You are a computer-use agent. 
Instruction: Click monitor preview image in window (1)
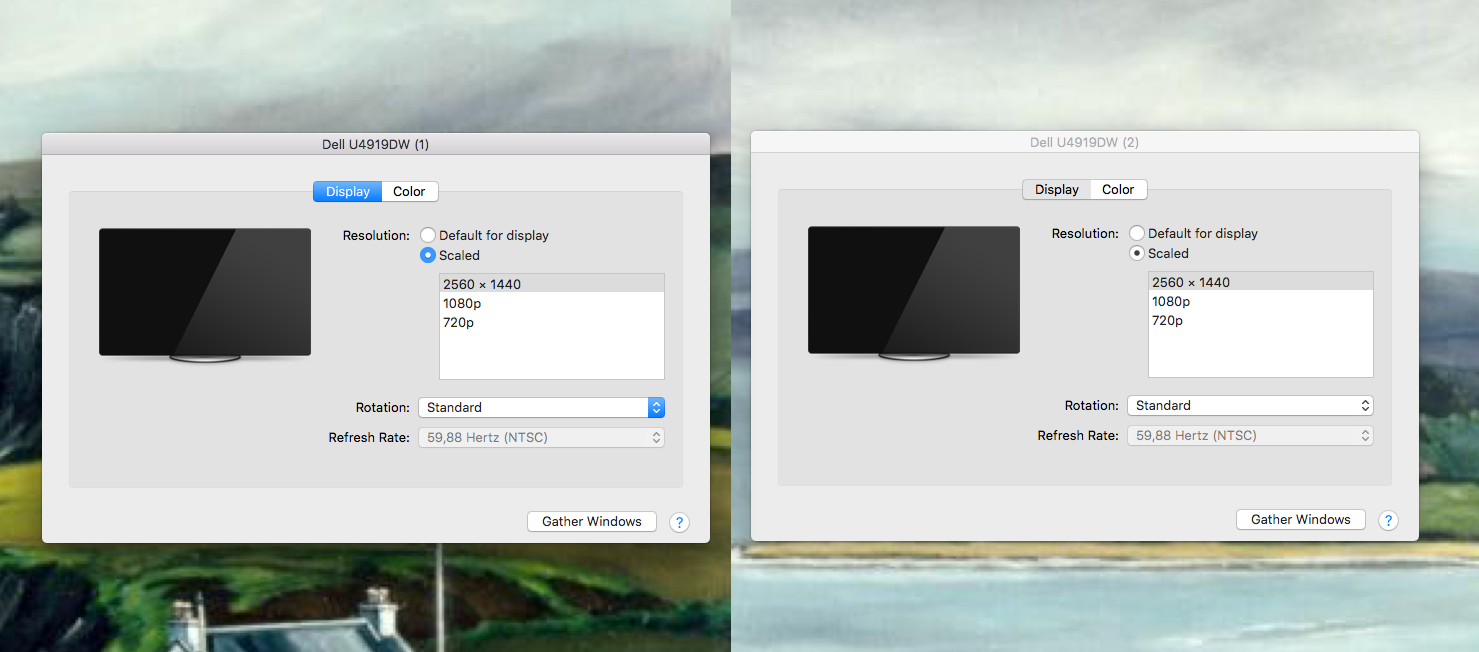205,294
